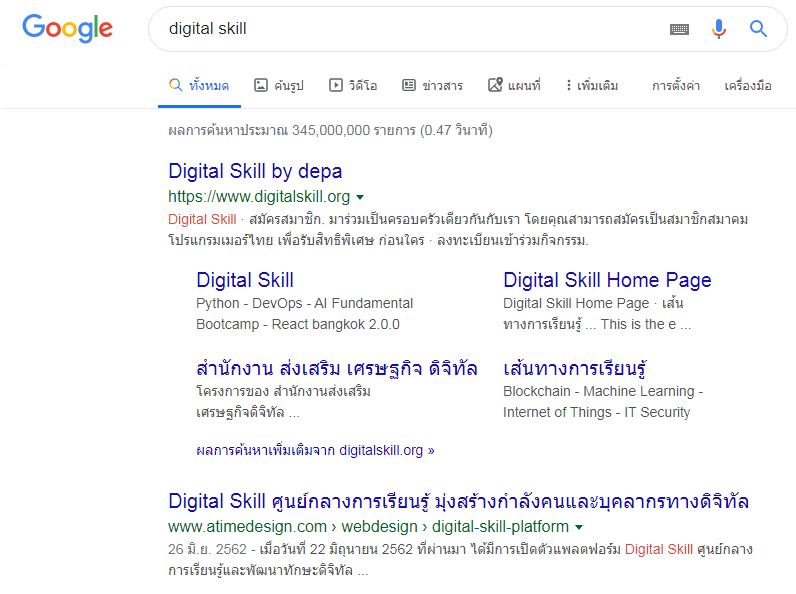
Task: Click snippet text Bootcamp - React bangkok 2.0.0
Action: [298, 324]
